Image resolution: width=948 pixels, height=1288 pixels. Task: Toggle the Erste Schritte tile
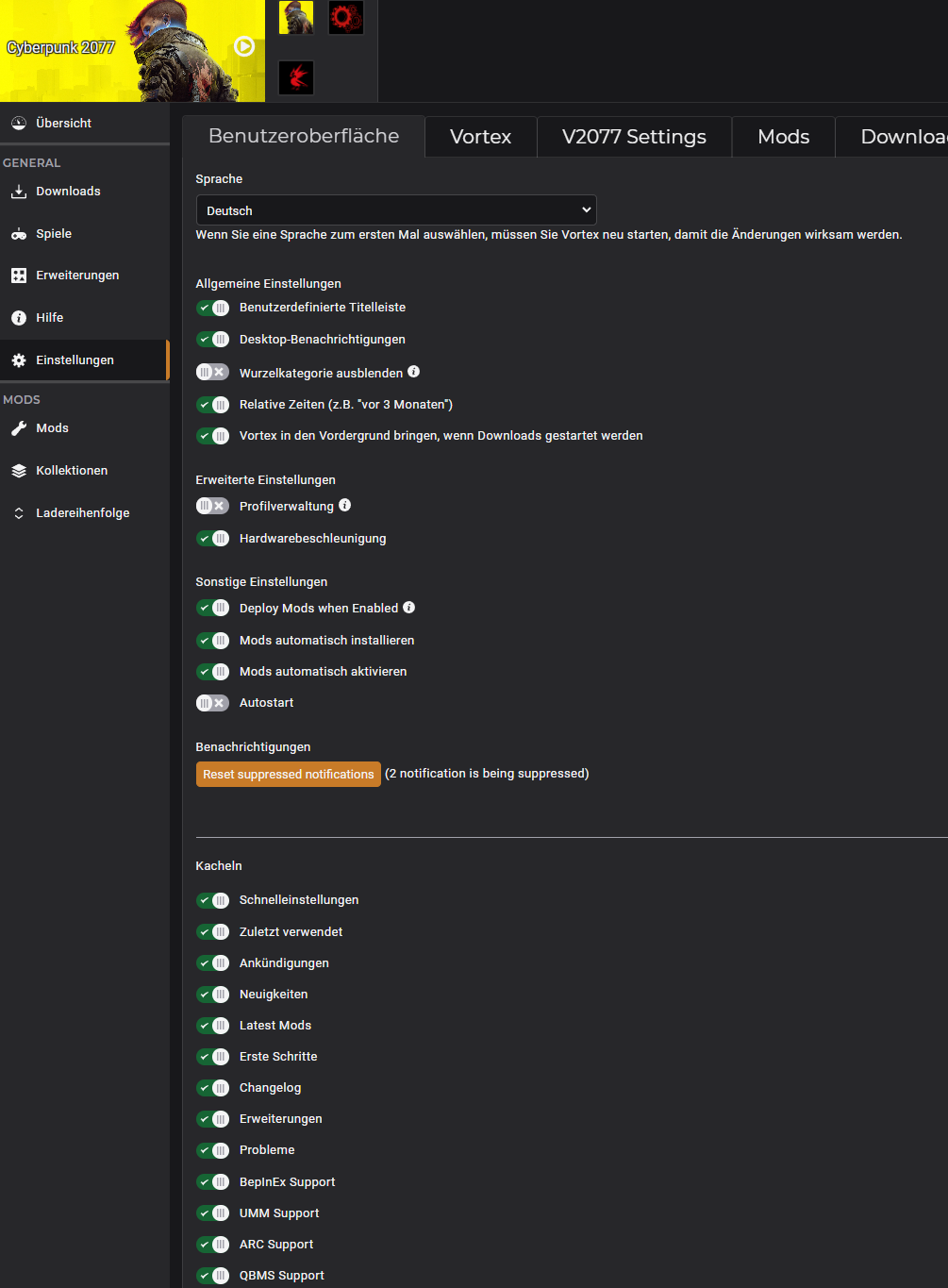click(x=212, y=1057)
